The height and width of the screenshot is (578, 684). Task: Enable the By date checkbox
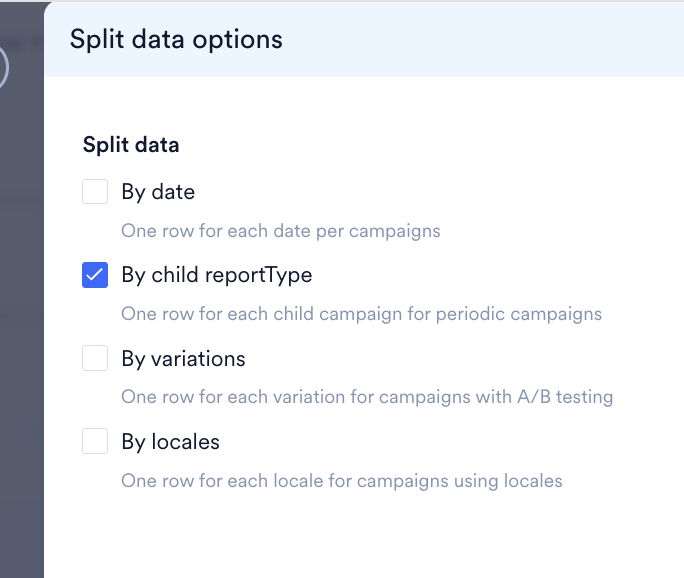[95, 191]
